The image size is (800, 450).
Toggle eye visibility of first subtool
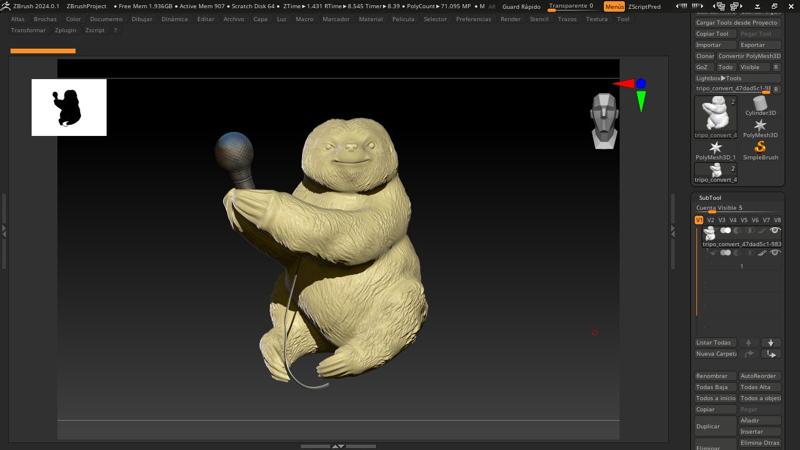pos(775,231)
